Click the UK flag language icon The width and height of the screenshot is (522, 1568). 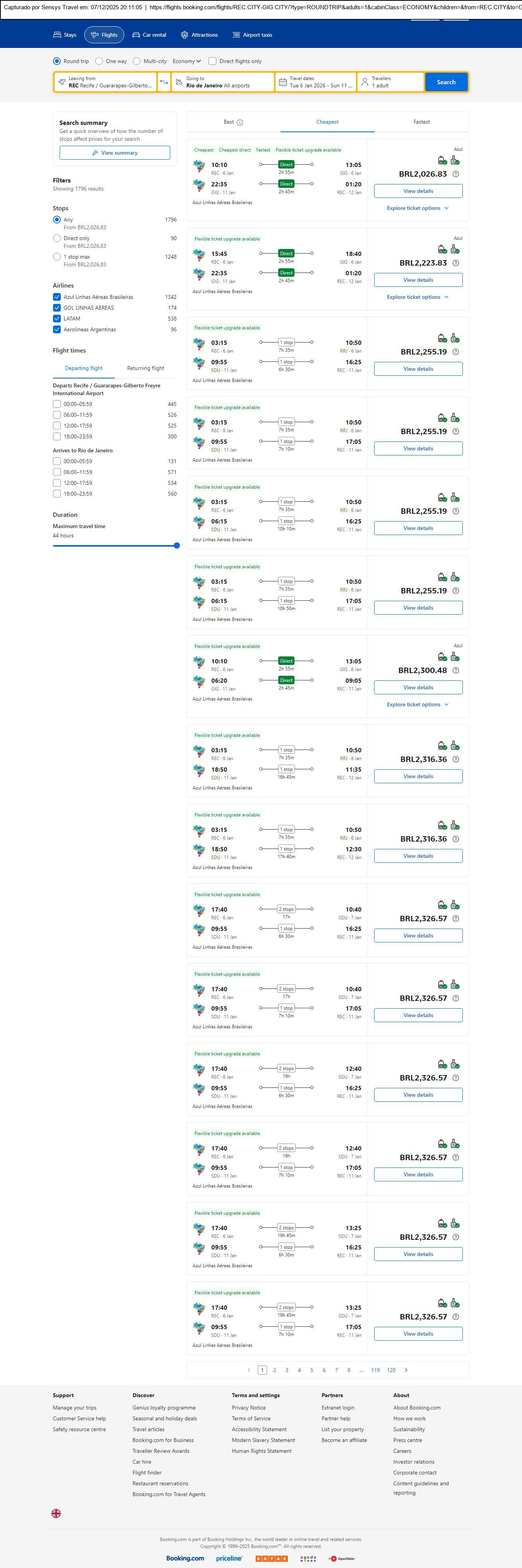point(56,1513)
